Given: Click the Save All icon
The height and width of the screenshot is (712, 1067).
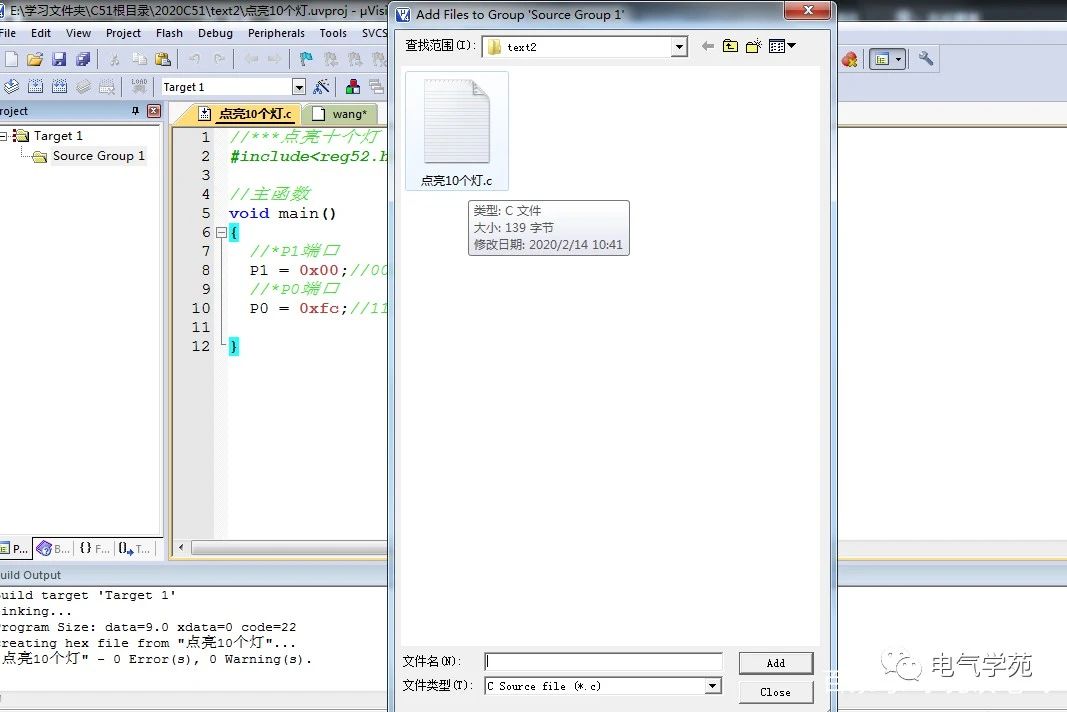Looking at the screenshot, I should (x=83, y=59).
